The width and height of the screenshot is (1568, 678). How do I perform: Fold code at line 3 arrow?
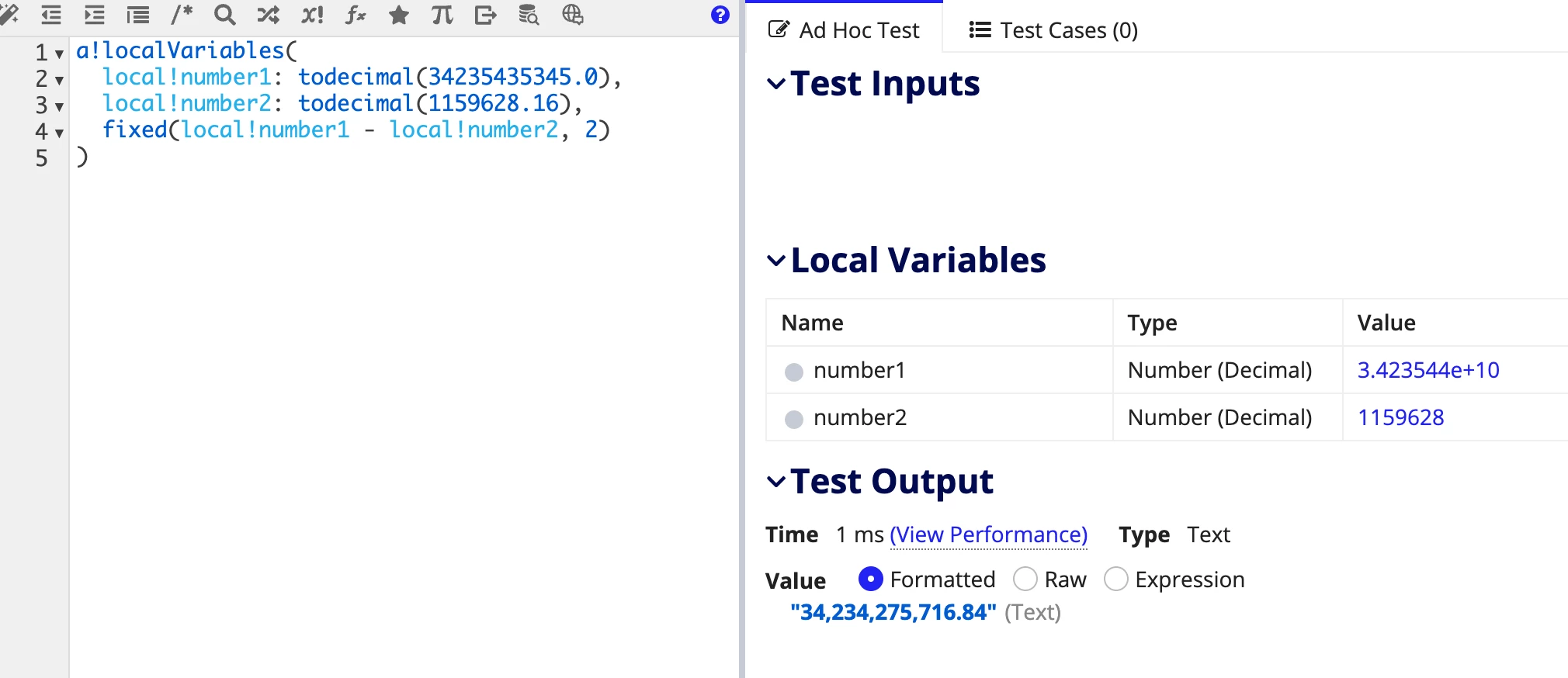click(x=59, y=107)
